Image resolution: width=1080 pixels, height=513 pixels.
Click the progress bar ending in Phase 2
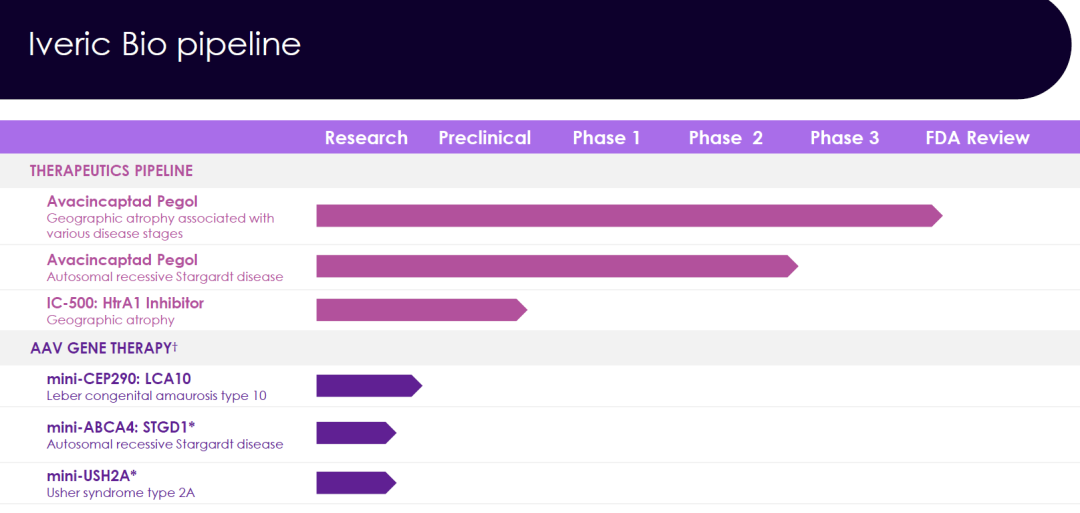(556, 266)
